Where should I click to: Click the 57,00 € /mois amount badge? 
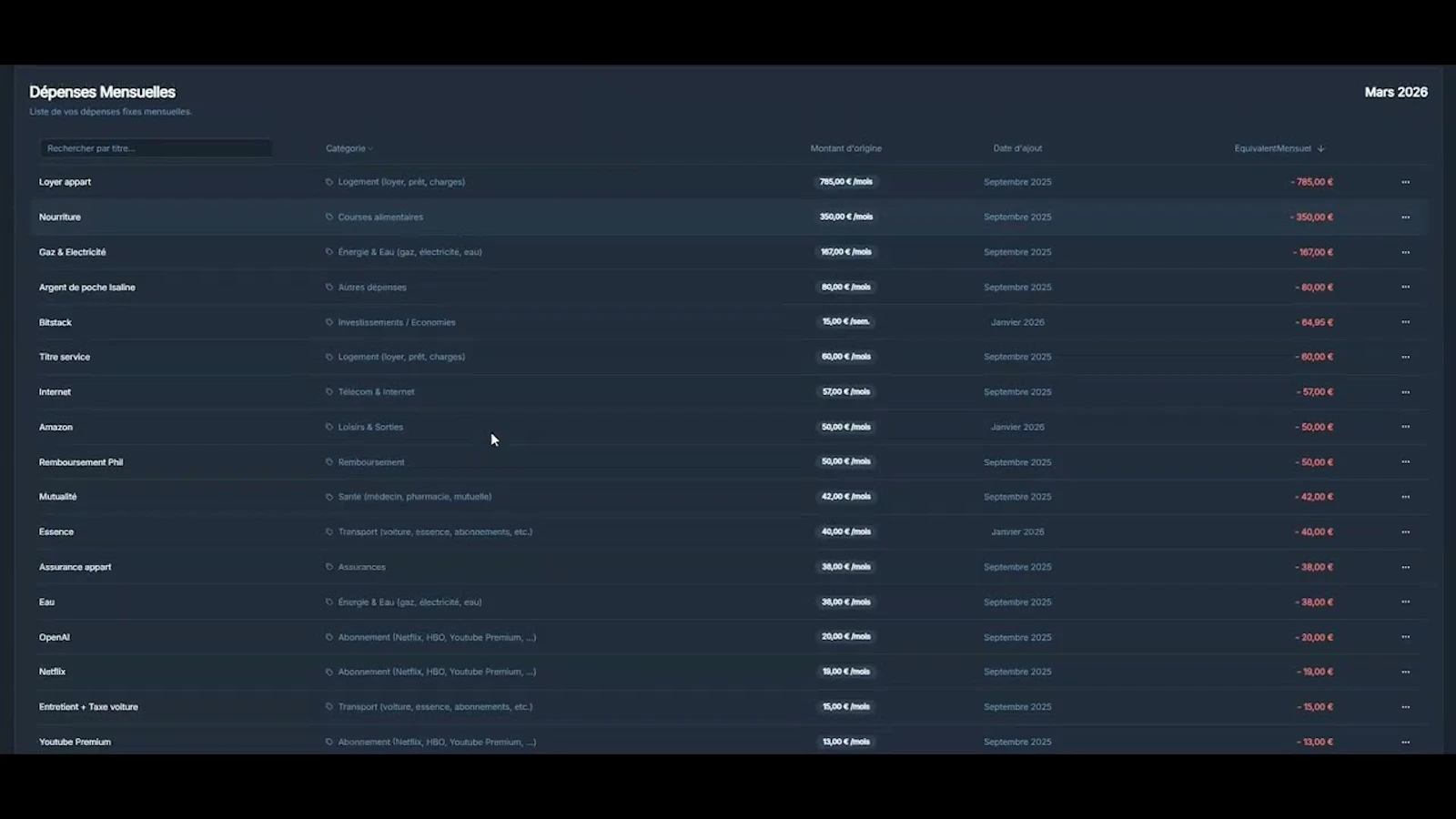tap(846, 391)
